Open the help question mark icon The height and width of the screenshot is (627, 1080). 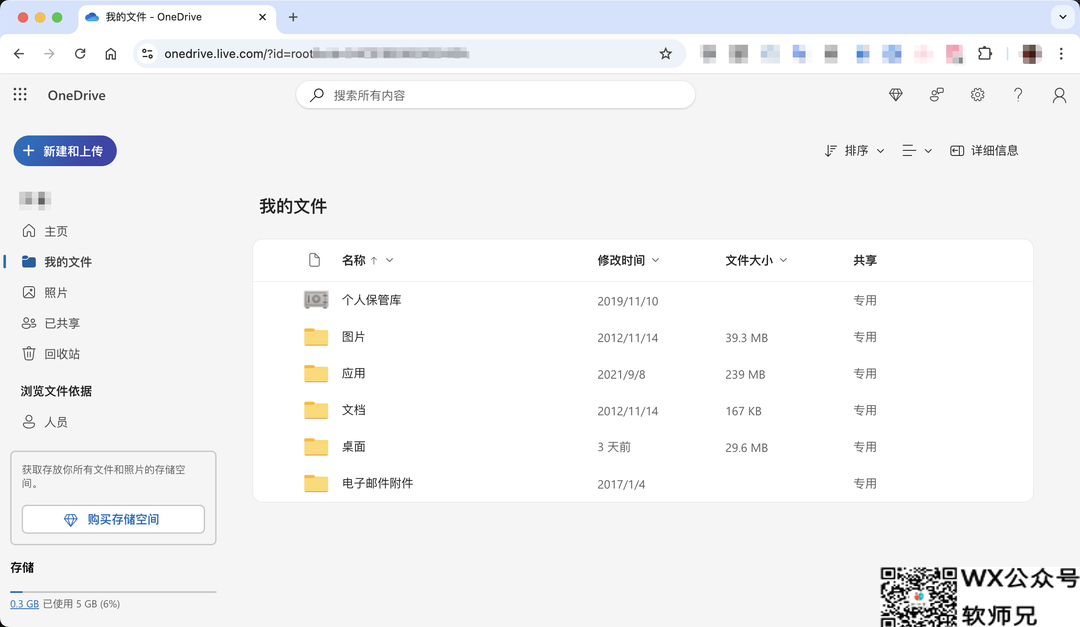click(x=1018, y=95)
